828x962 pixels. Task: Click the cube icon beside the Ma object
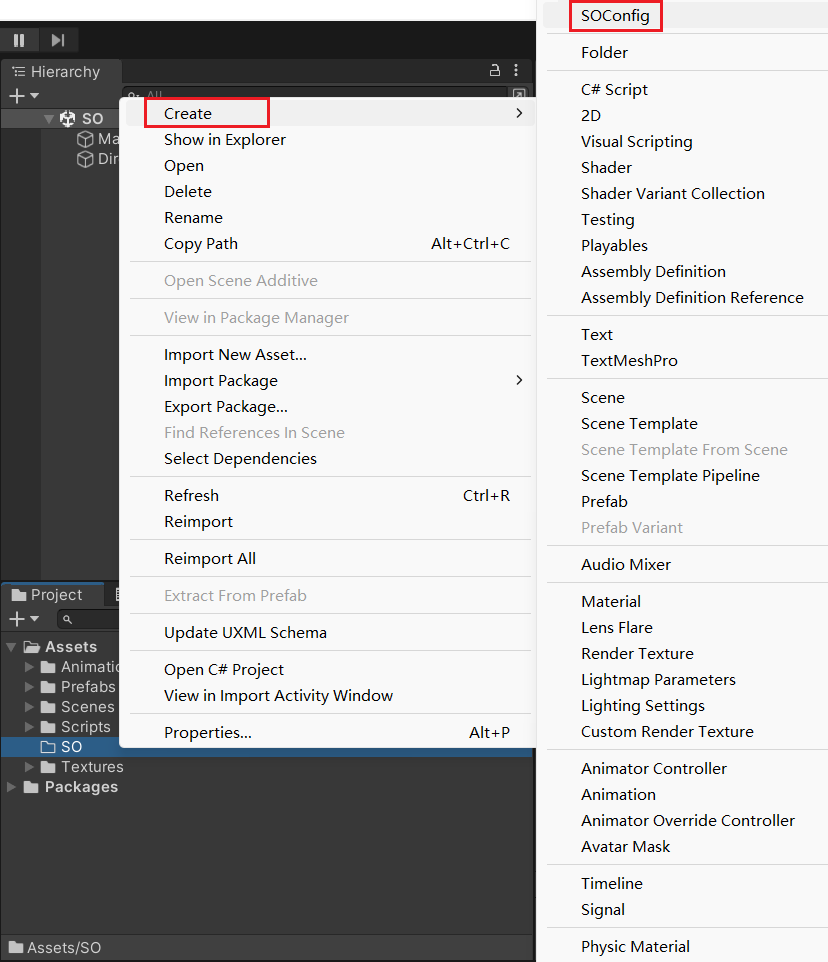85,138
